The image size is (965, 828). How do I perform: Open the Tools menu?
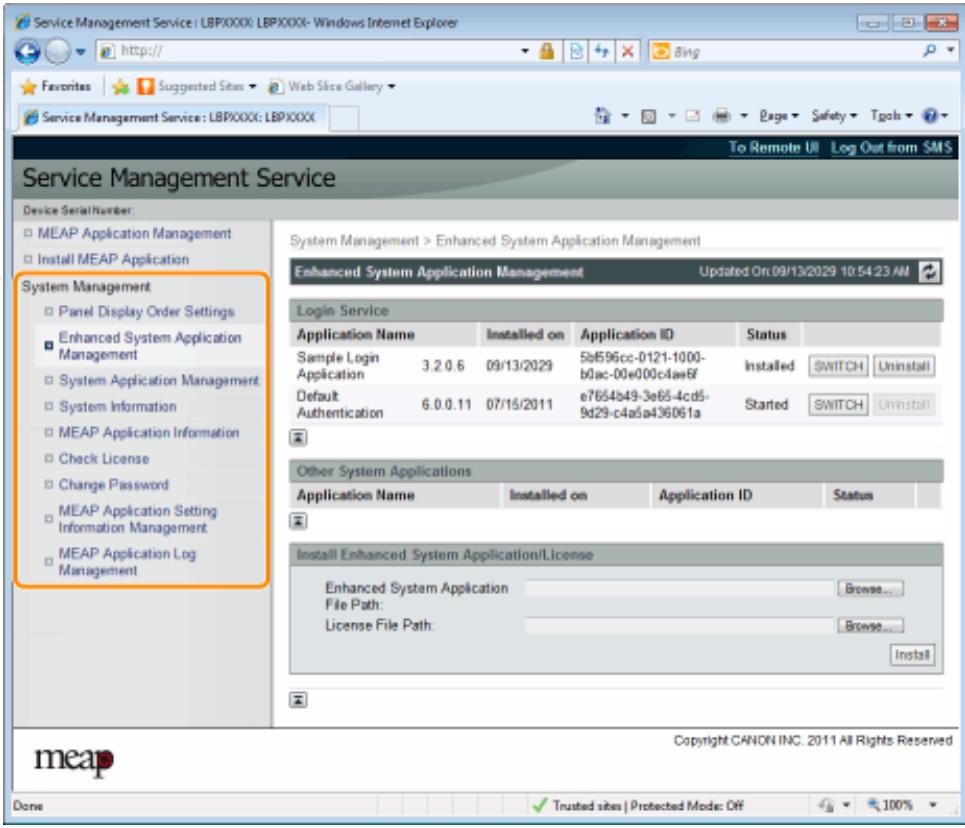click(891, 116)
